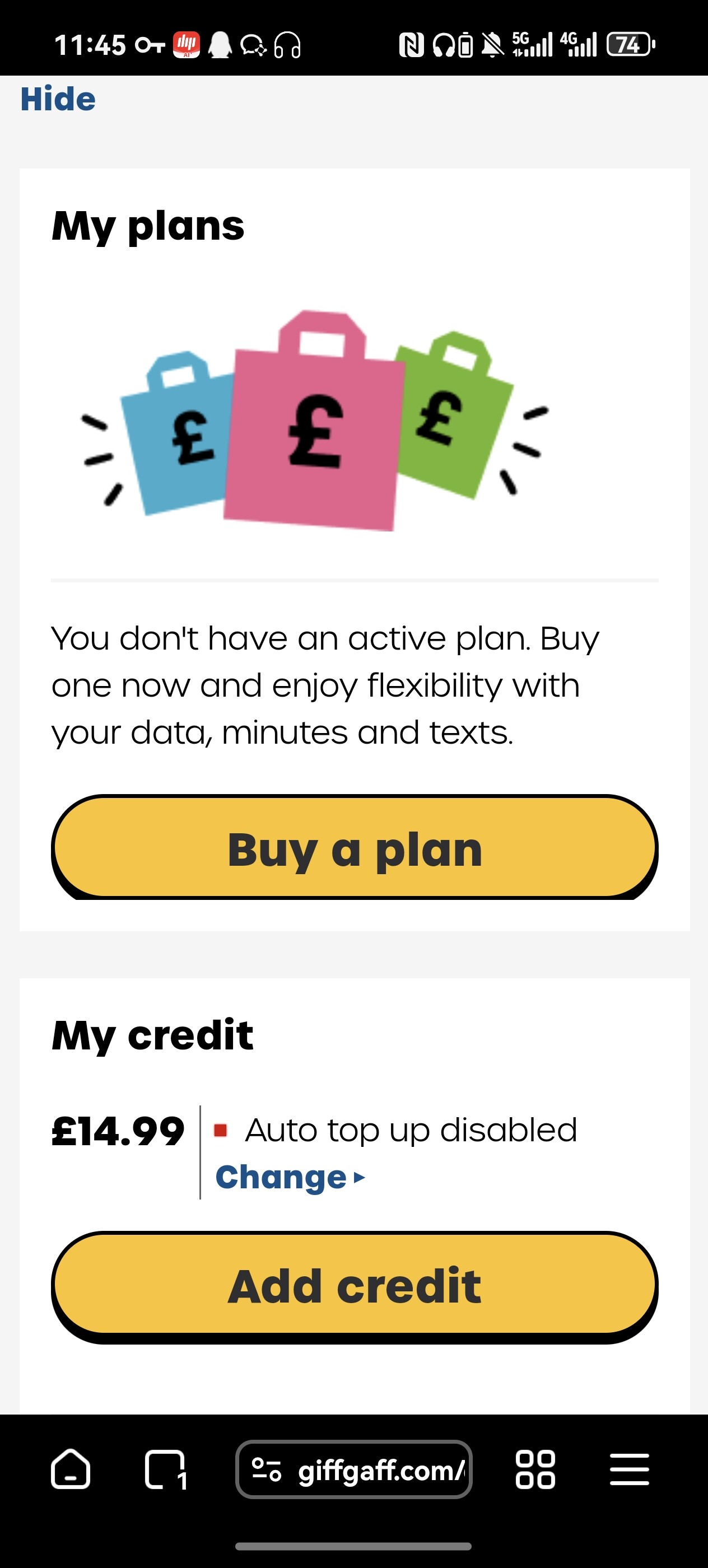Screen dimensions: 708x1568
Task: Tap the £14.99 credit balance
Action: [x=118, y=1132]
